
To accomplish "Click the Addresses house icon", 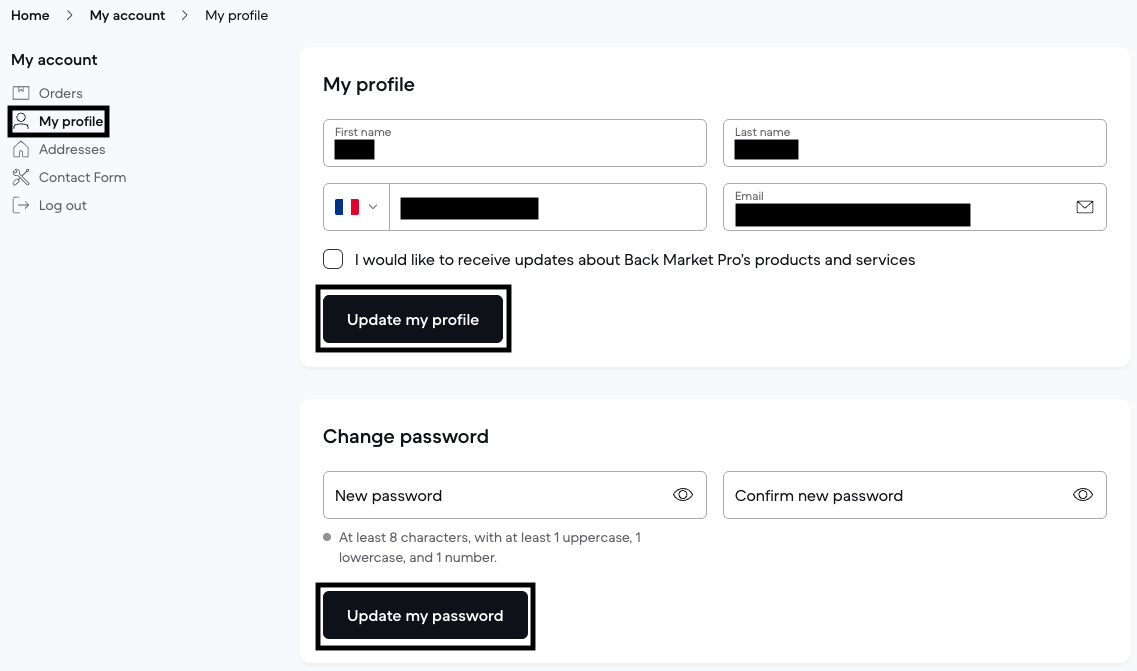I will tap(21, 149).
